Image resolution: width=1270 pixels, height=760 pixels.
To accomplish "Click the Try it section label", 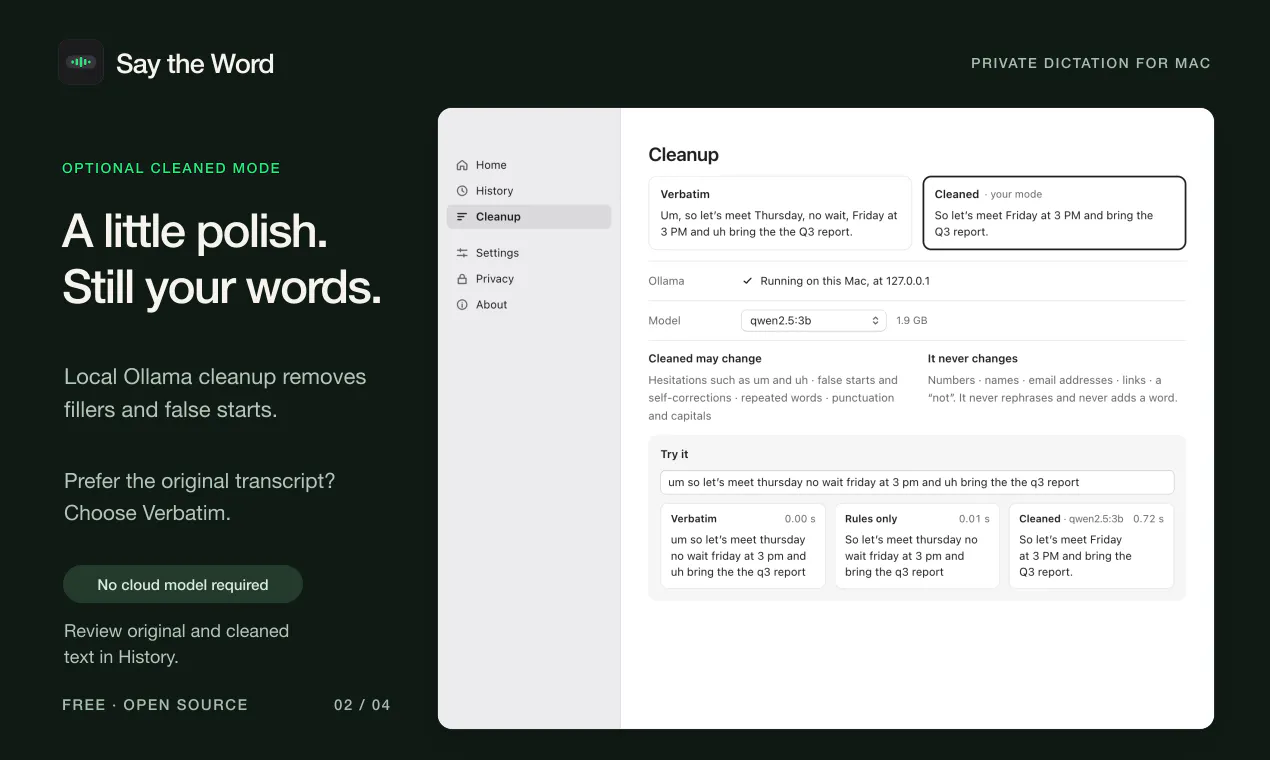I will pyautogui.click(x=675, y=454).
